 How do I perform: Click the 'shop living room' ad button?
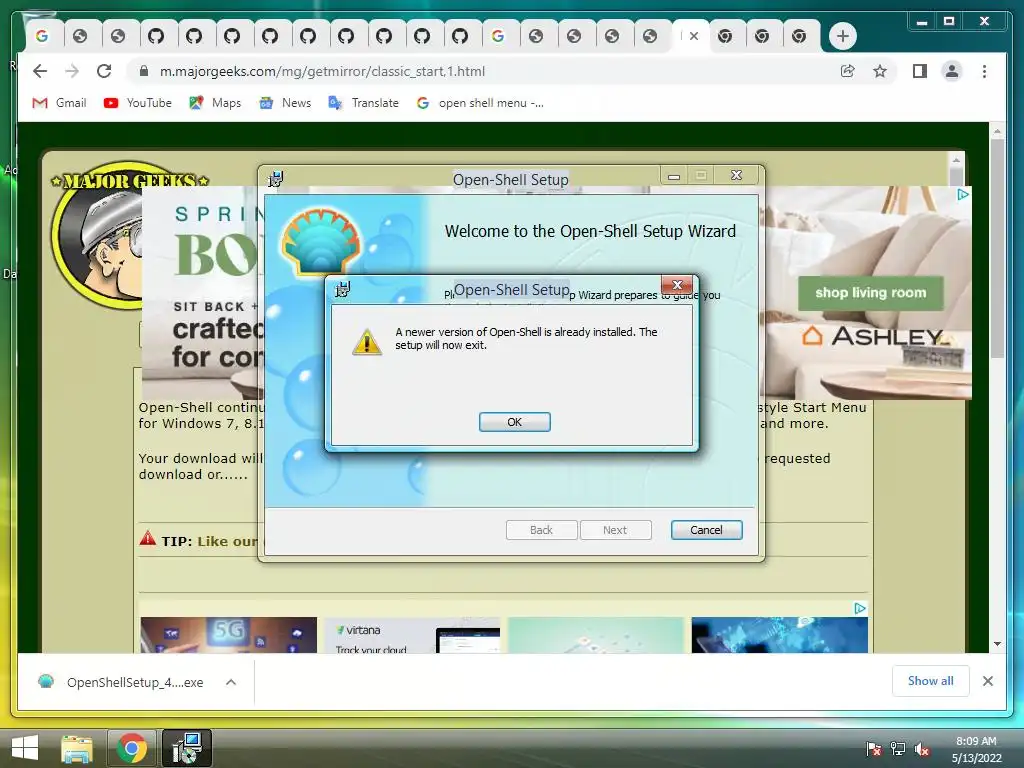point(871,293)
